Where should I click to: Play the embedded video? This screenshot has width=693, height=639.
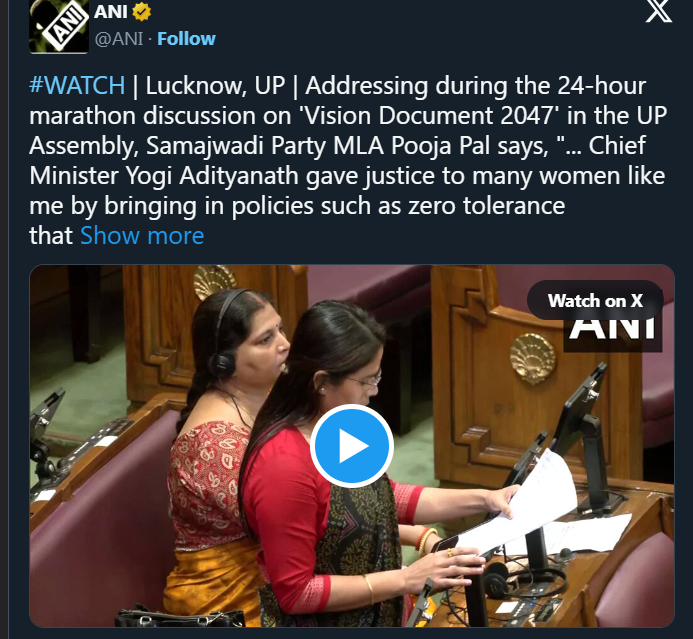(352, 445)
